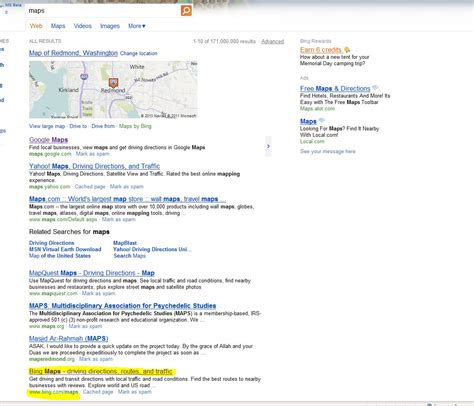Click the icon beside the Maps Local.com ad

321,120
